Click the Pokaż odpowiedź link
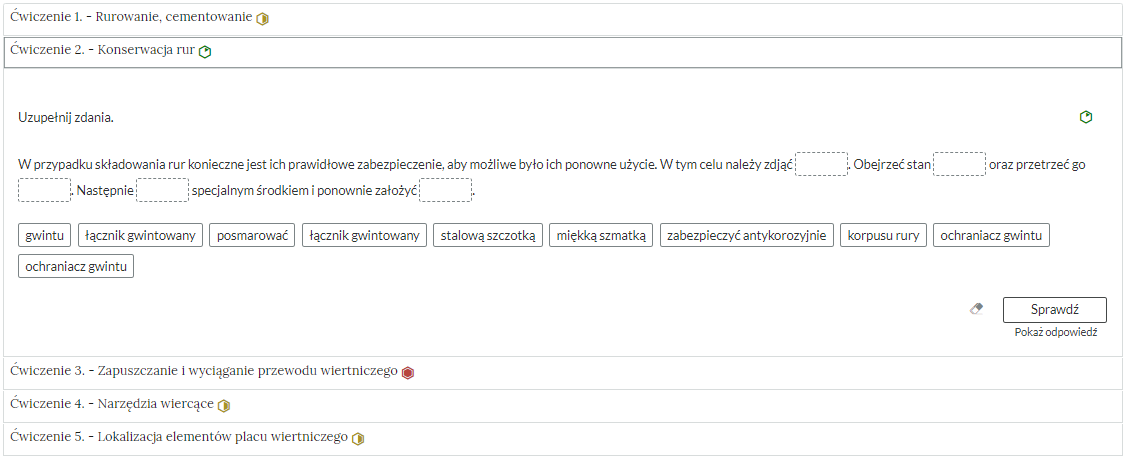Viewport: 1128px width, 460px height. [1055, 332]
